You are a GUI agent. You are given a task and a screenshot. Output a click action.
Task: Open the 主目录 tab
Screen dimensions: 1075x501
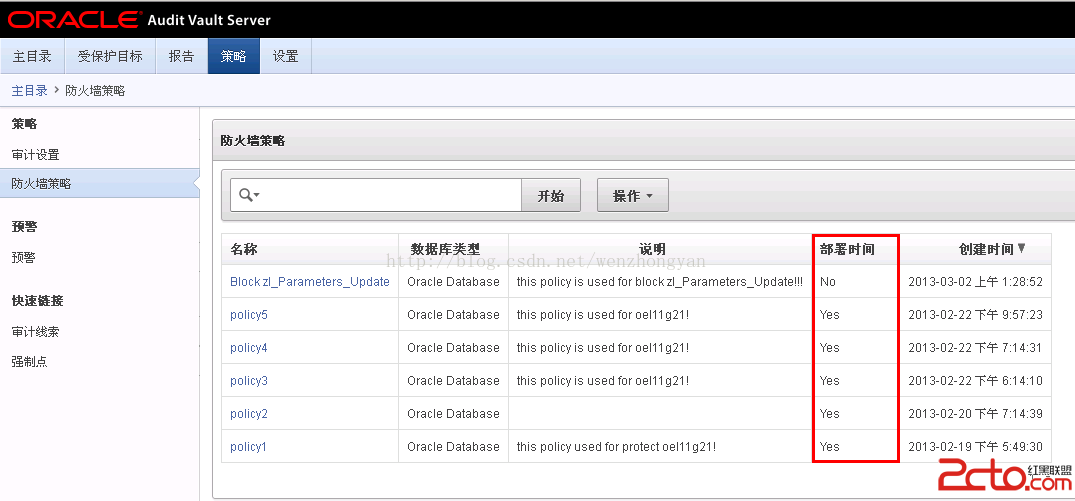(32, 56)
